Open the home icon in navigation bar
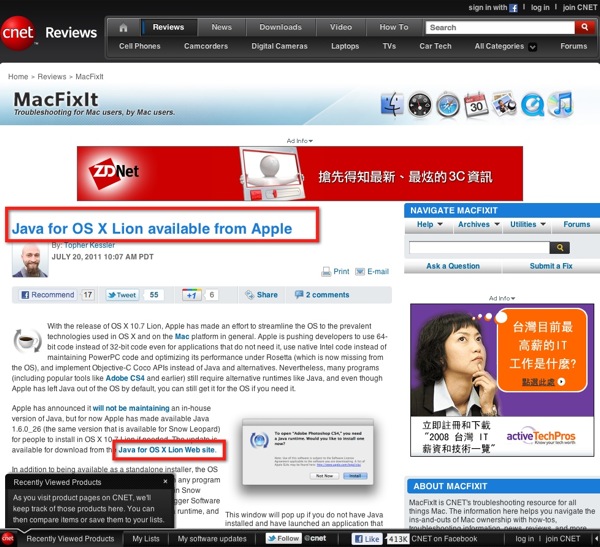Viewport: 600px width, 547px height. point(123,28)
